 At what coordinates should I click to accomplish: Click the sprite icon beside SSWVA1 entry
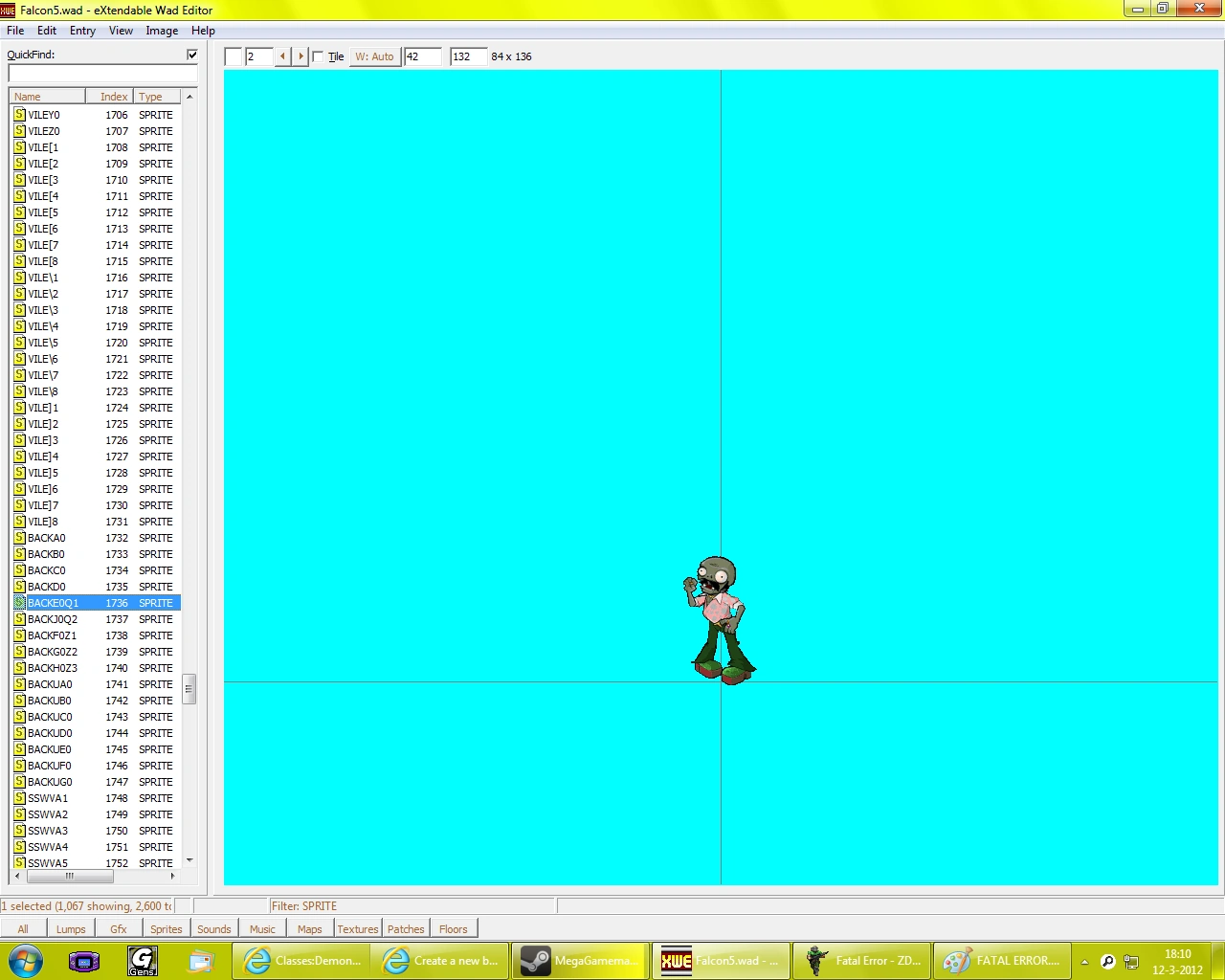[19, 798]
